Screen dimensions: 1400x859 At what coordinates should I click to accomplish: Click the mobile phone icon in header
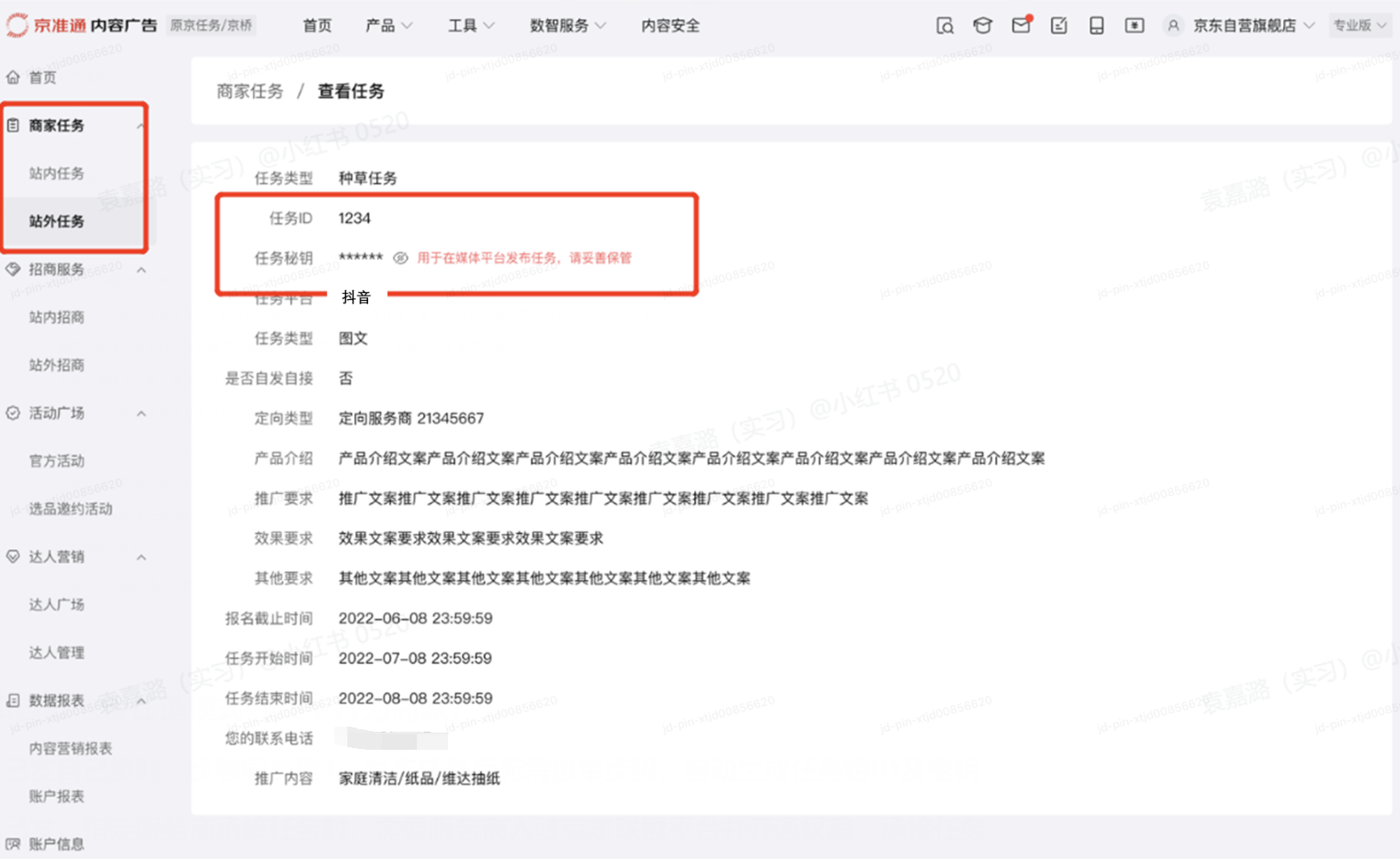pos(1096,26)
